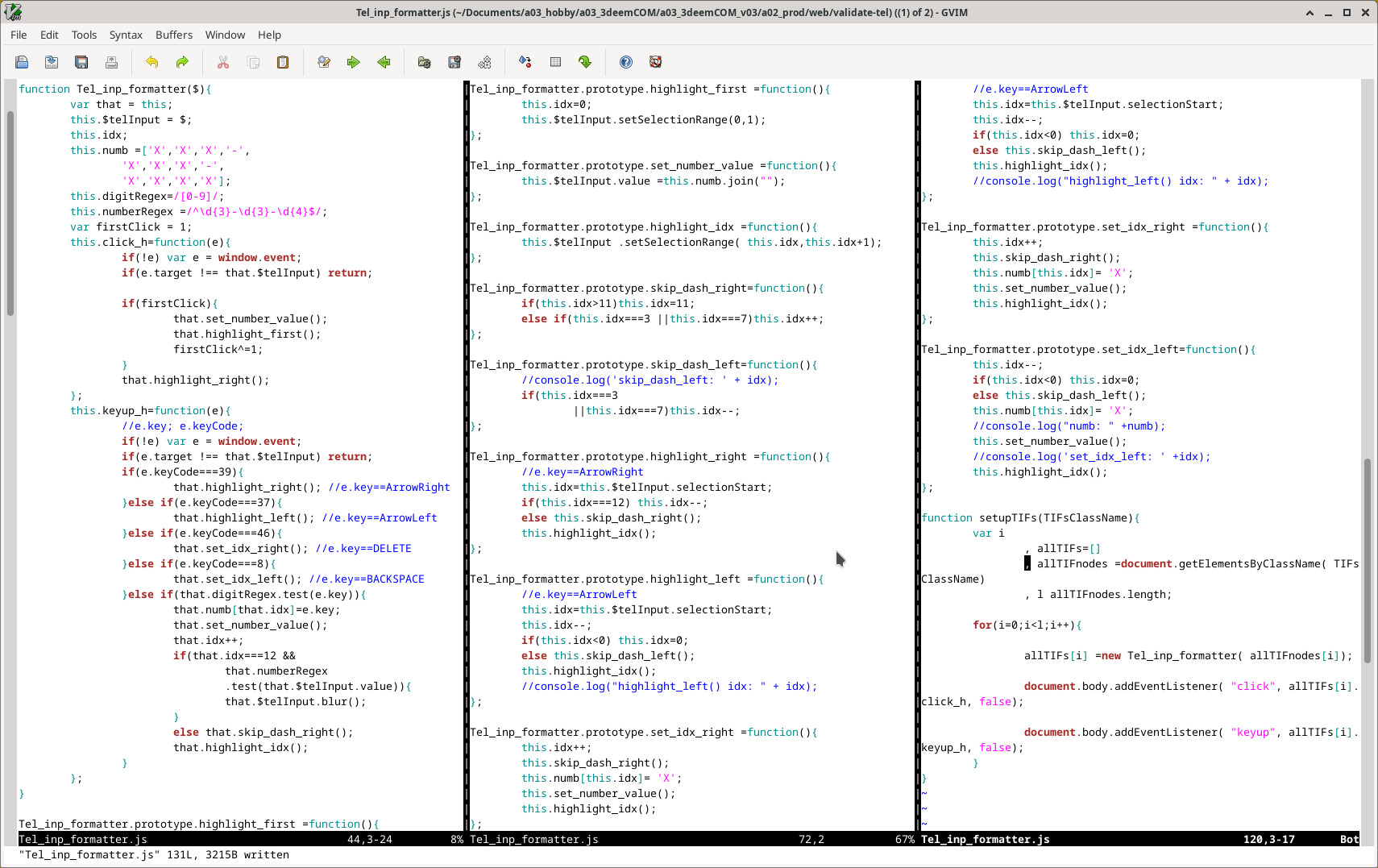
Task: Open the Buffers menu
Action: click(174, 35)
